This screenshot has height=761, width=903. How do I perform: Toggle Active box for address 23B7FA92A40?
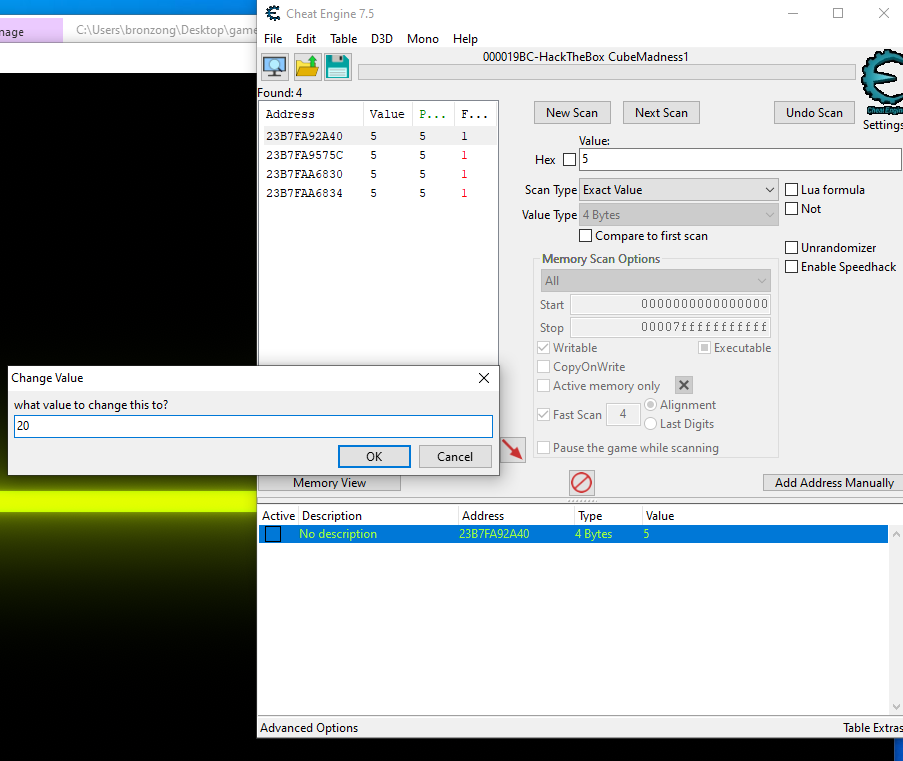click(x=273, y=534)
